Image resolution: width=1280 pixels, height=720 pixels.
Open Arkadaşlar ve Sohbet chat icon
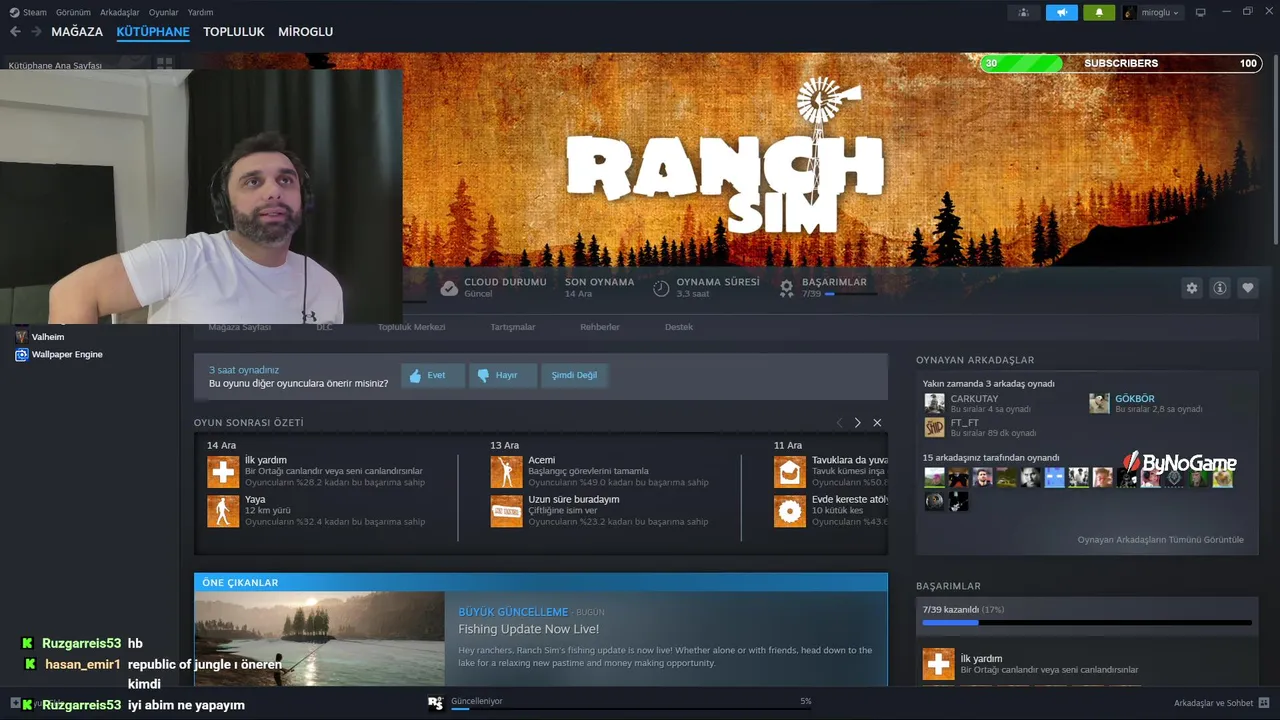pos(1264,703)
